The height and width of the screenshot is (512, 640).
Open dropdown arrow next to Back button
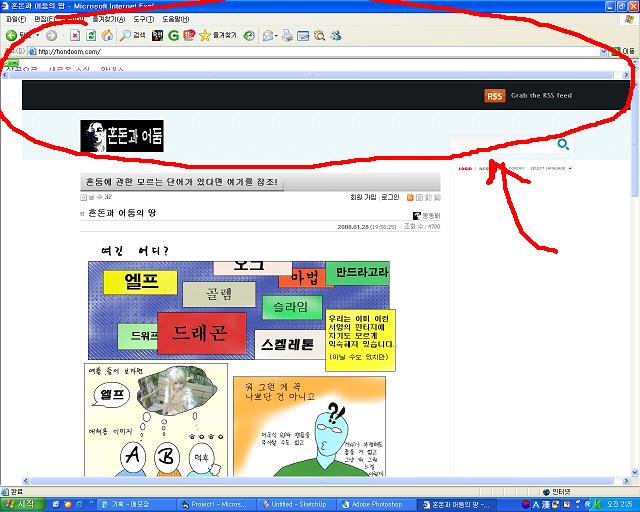[38, 36]
